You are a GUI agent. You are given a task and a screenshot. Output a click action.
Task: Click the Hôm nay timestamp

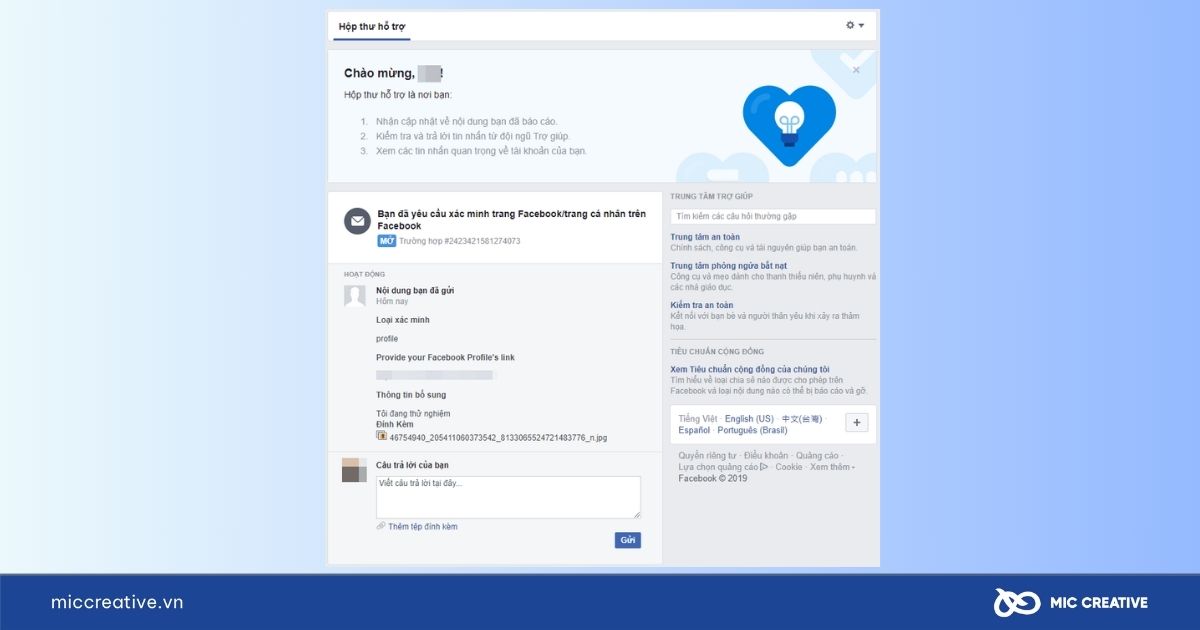[x=392, y=301]
